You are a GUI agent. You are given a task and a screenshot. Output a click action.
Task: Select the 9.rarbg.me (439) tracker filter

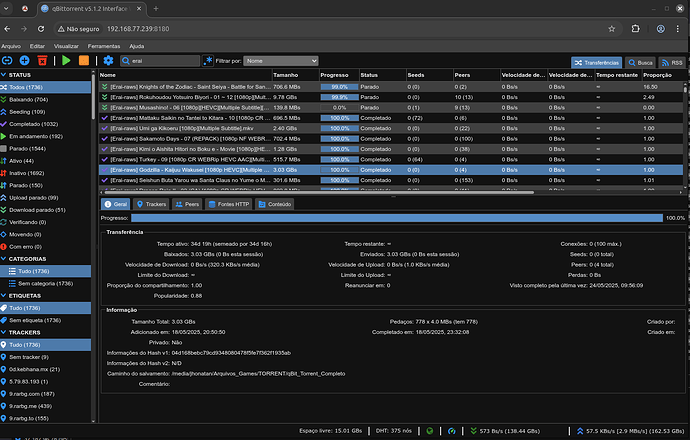45,406
